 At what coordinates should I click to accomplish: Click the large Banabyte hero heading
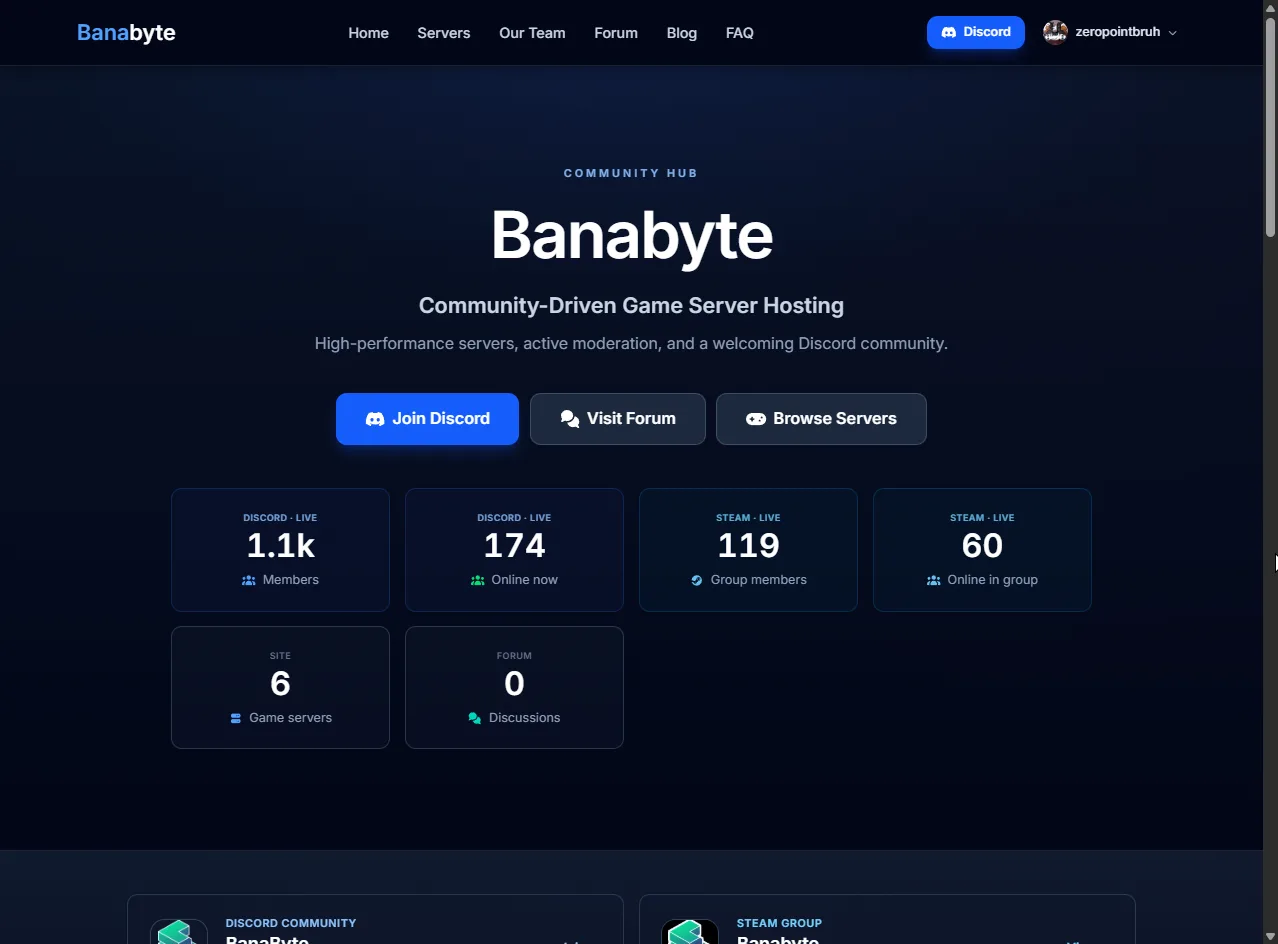pyautogui.click(x=631, y=236)
